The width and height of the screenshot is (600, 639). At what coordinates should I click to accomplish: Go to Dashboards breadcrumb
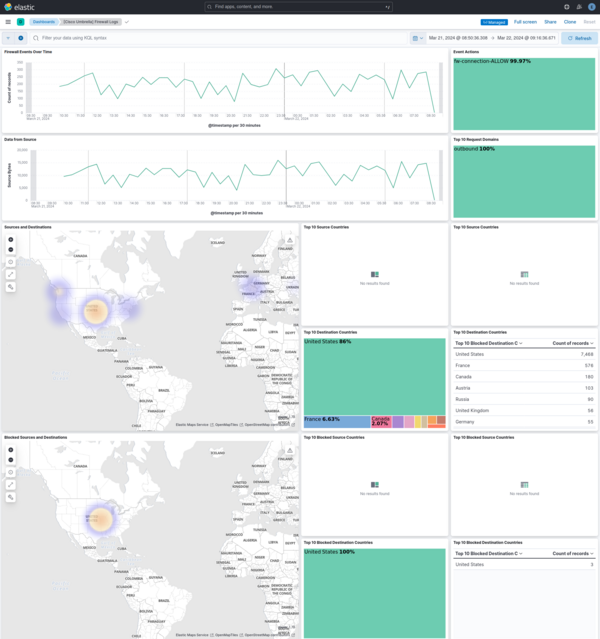pos(44,21)
